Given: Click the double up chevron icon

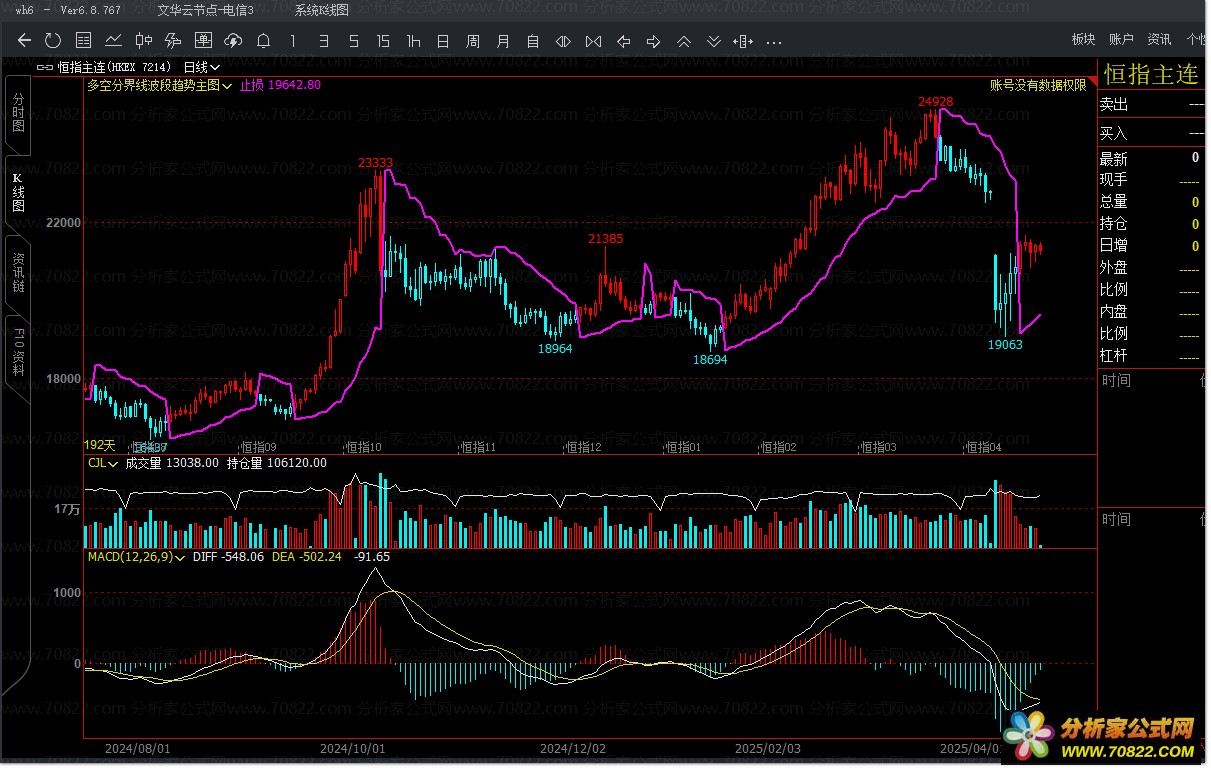Looking at the screenshot, I should (x=684, y=41).
